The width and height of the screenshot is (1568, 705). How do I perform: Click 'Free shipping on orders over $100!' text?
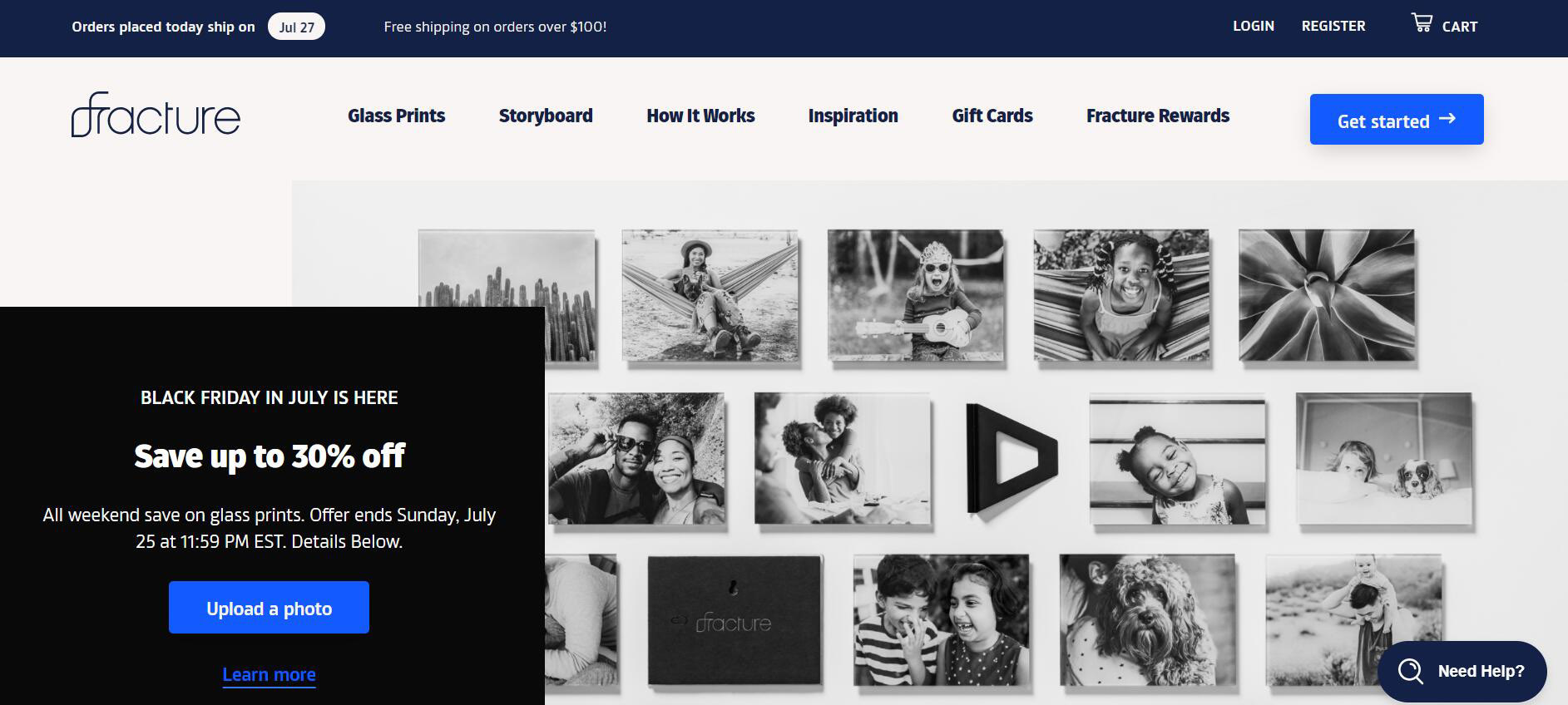click(495, 27)
